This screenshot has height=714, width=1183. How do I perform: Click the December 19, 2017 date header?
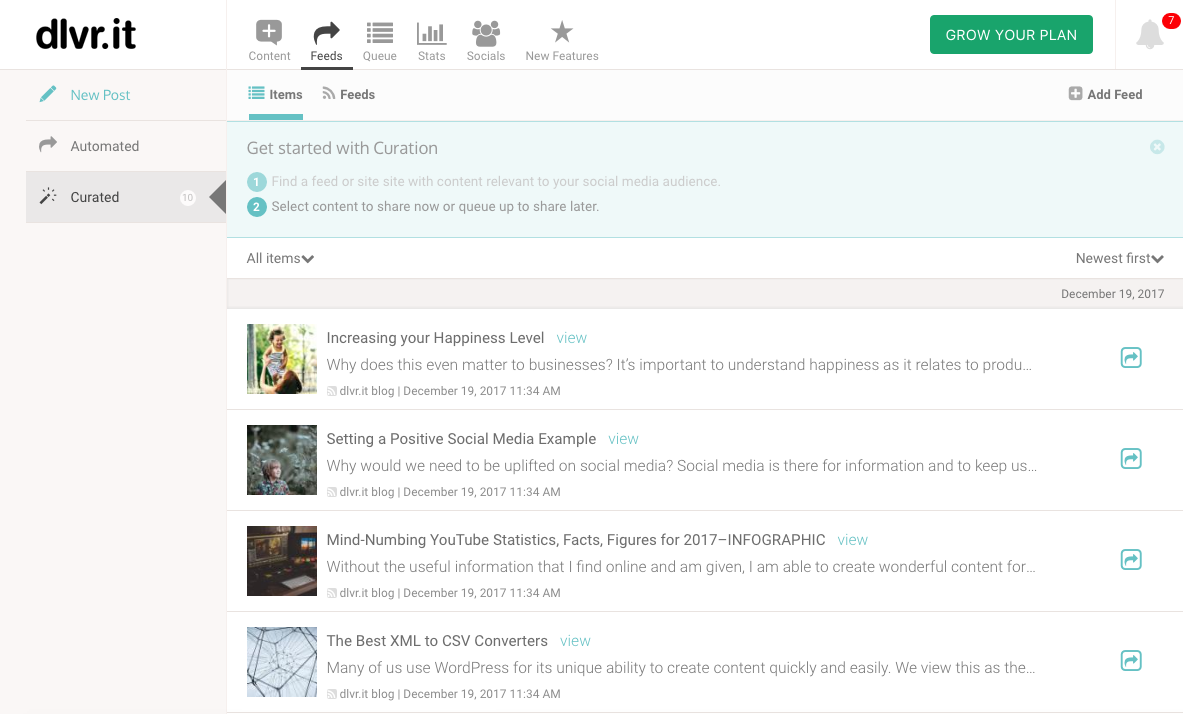coord(1112,294)
